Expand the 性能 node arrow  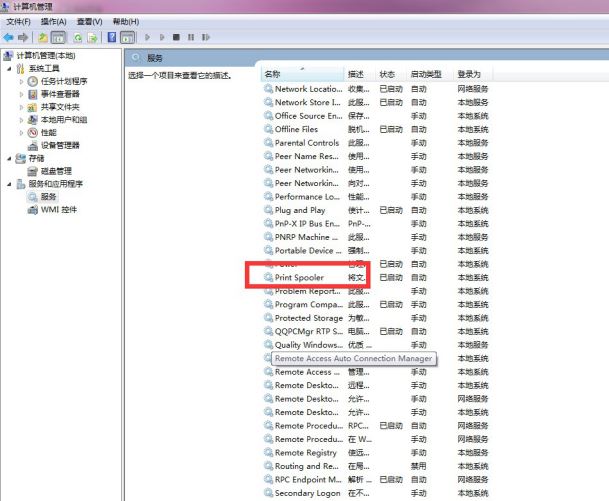point(21,133)
